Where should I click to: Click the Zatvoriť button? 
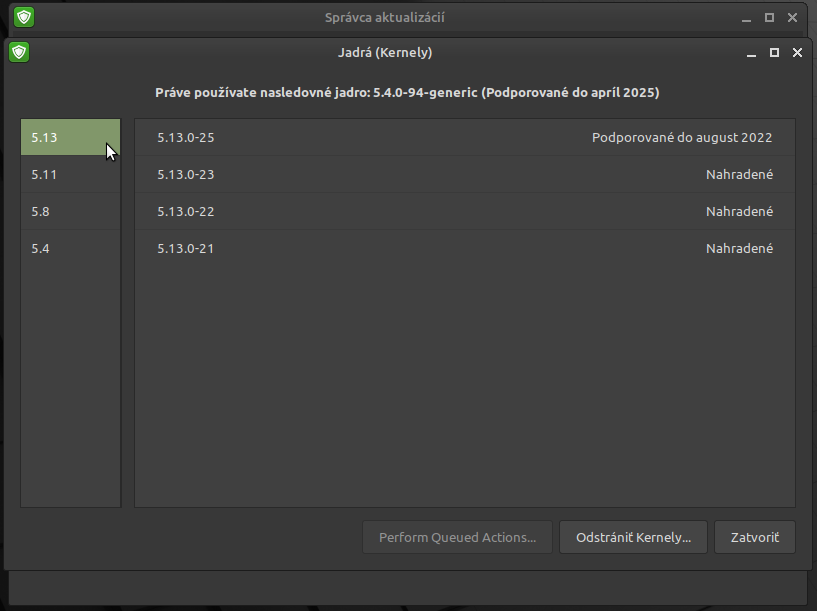coord(754,537)
